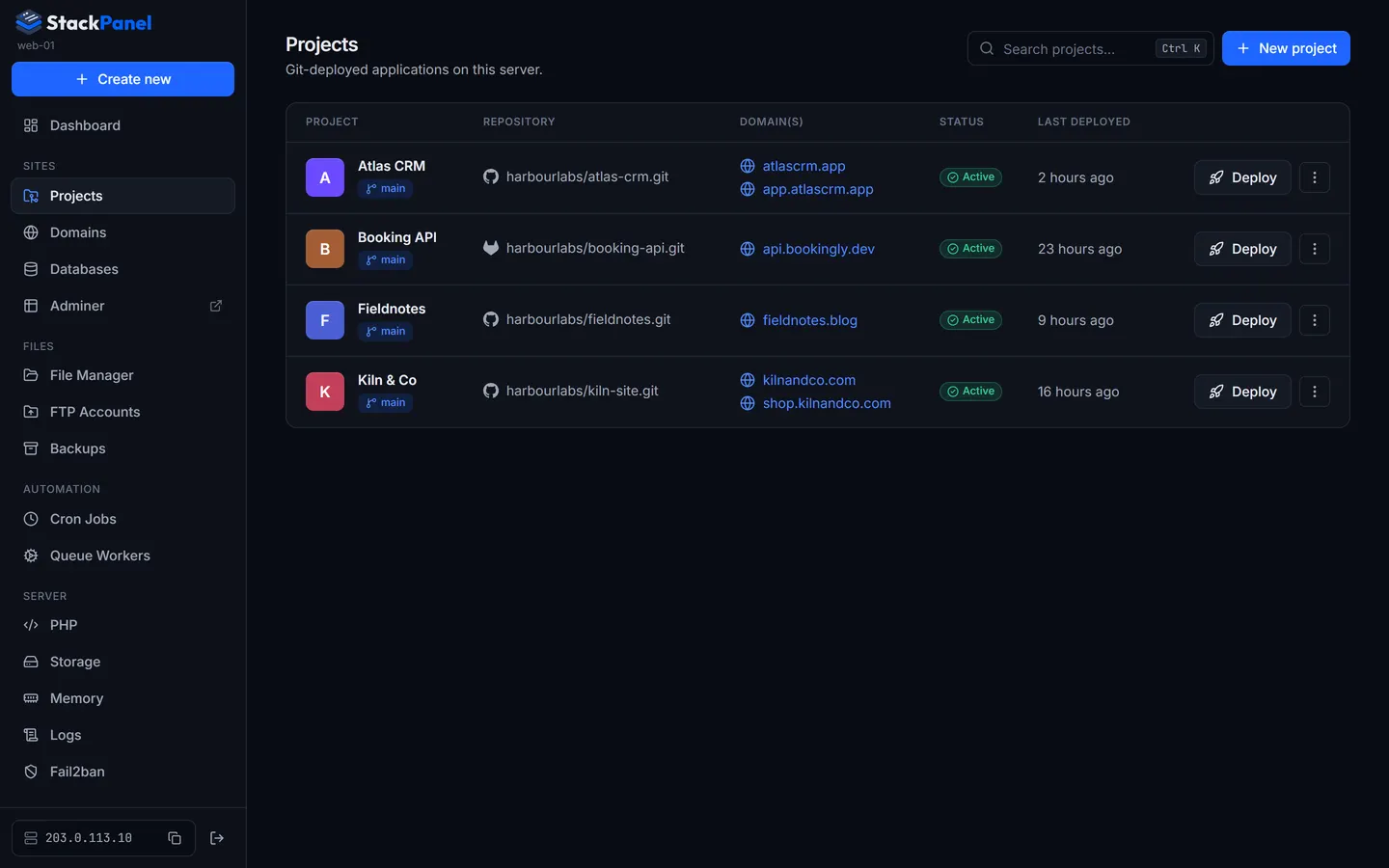Open the shop.kilnandco.com link

(827, 403)
